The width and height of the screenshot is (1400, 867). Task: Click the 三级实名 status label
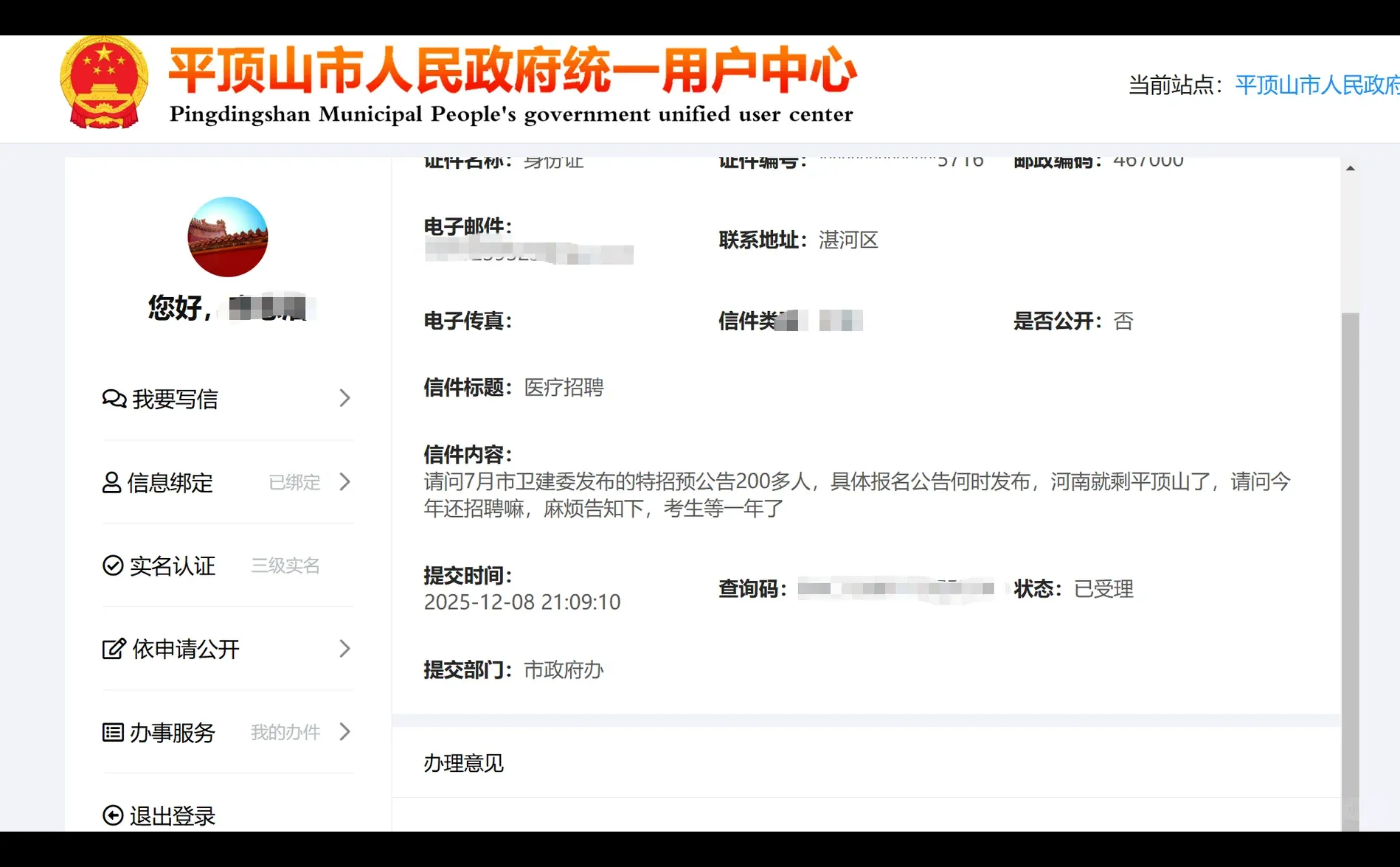tap(285, 565)
